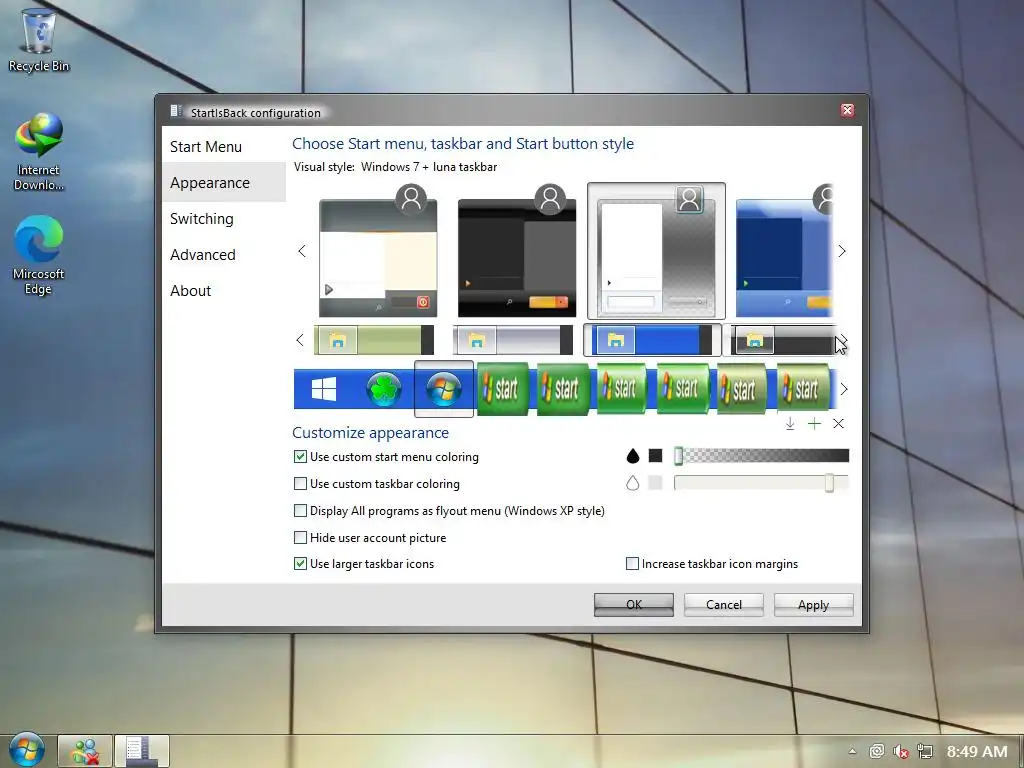Screen dimensions: 1024x768
Task: Click the Cancel button
Action: tap(724, 605)
